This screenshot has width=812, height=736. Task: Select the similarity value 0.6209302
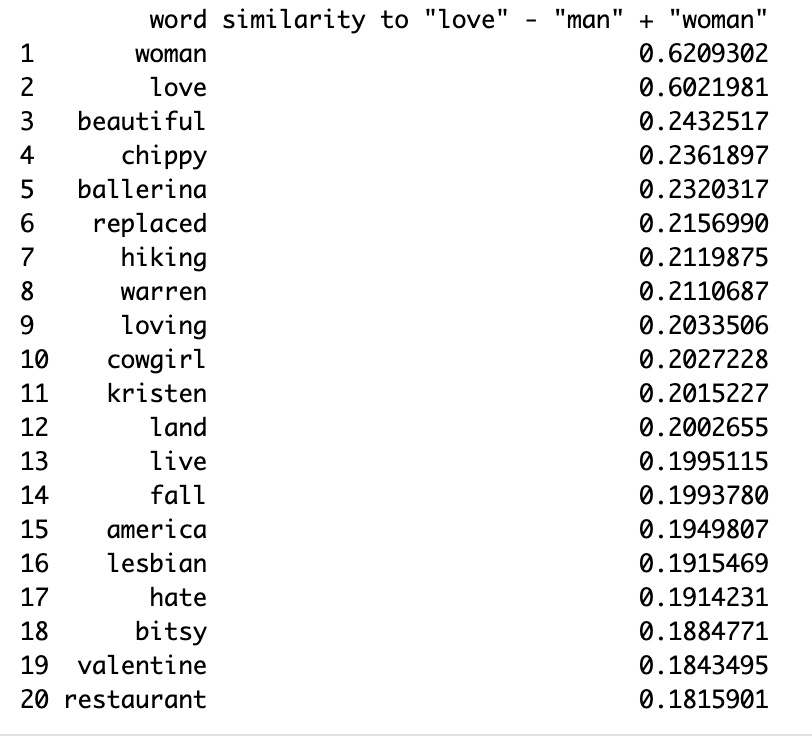pyautogui.click(x=703, y=54)
